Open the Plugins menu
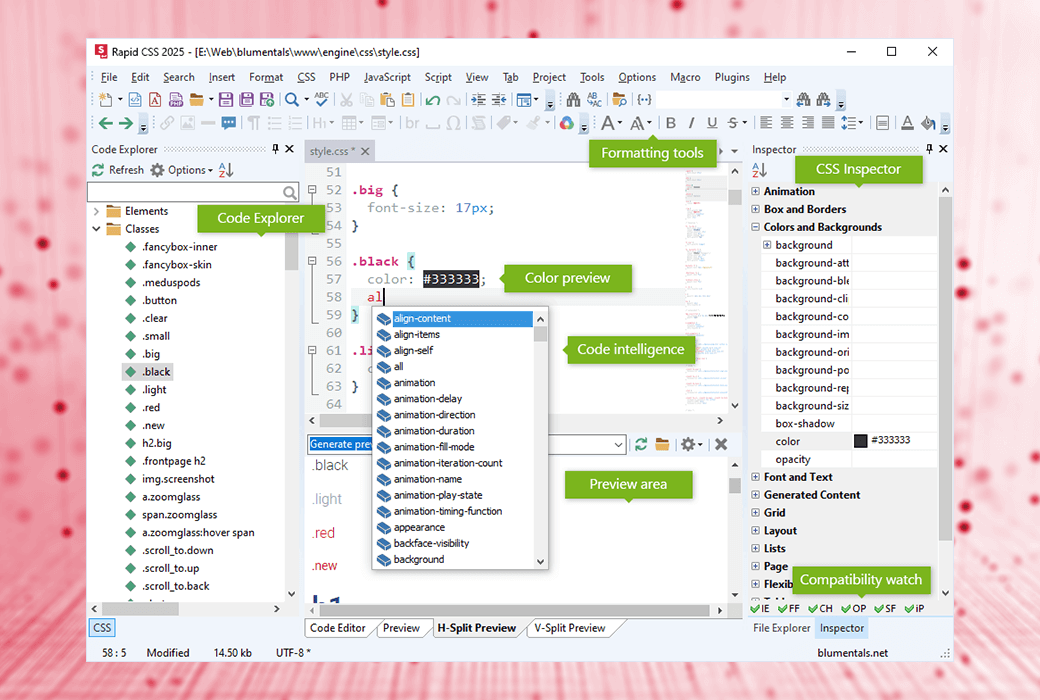This screenshot has width=1040, height=700. [x=732, y=77]
